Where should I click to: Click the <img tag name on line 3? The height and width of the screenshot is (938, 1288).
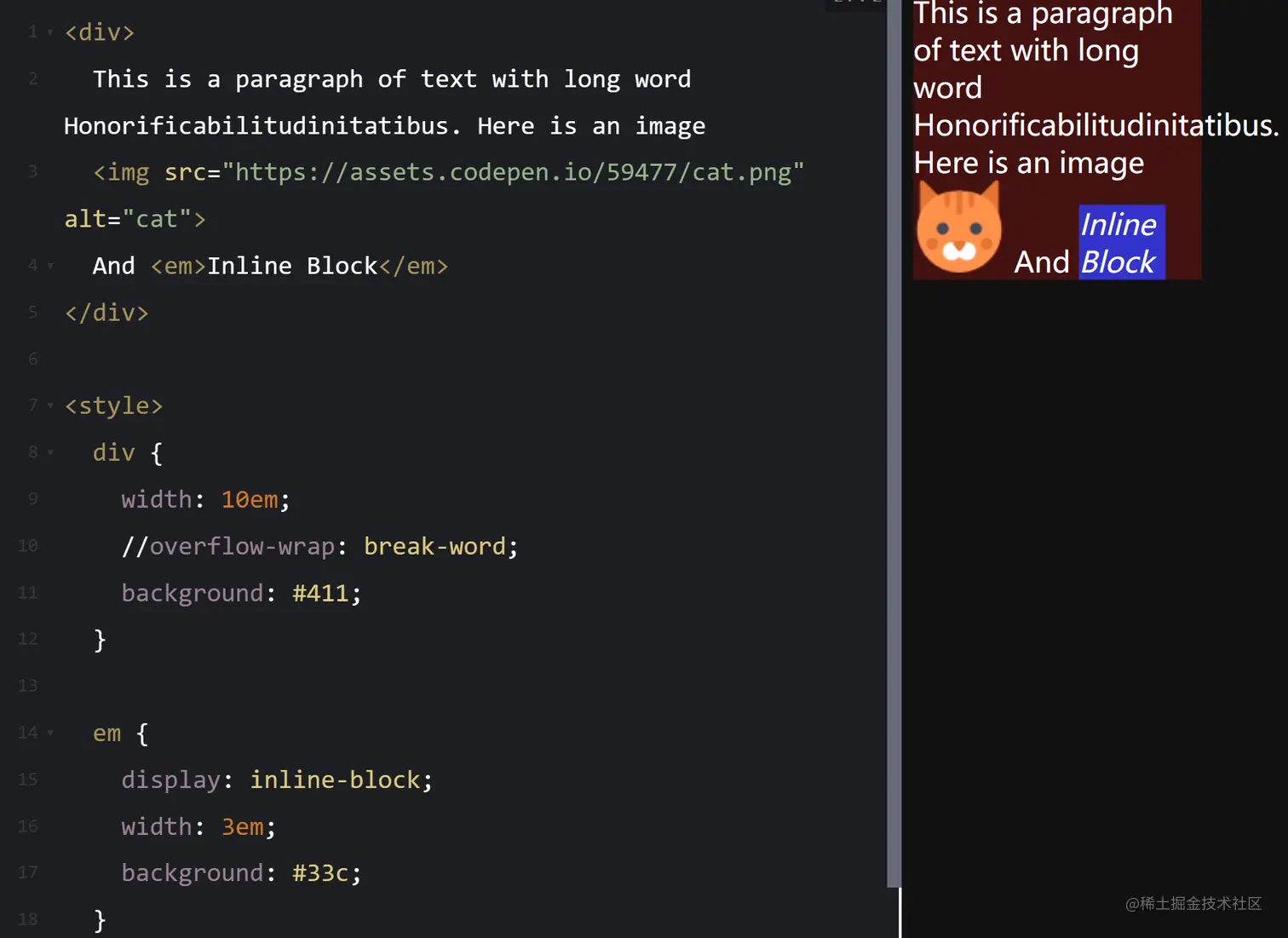(x=121, y=172)
